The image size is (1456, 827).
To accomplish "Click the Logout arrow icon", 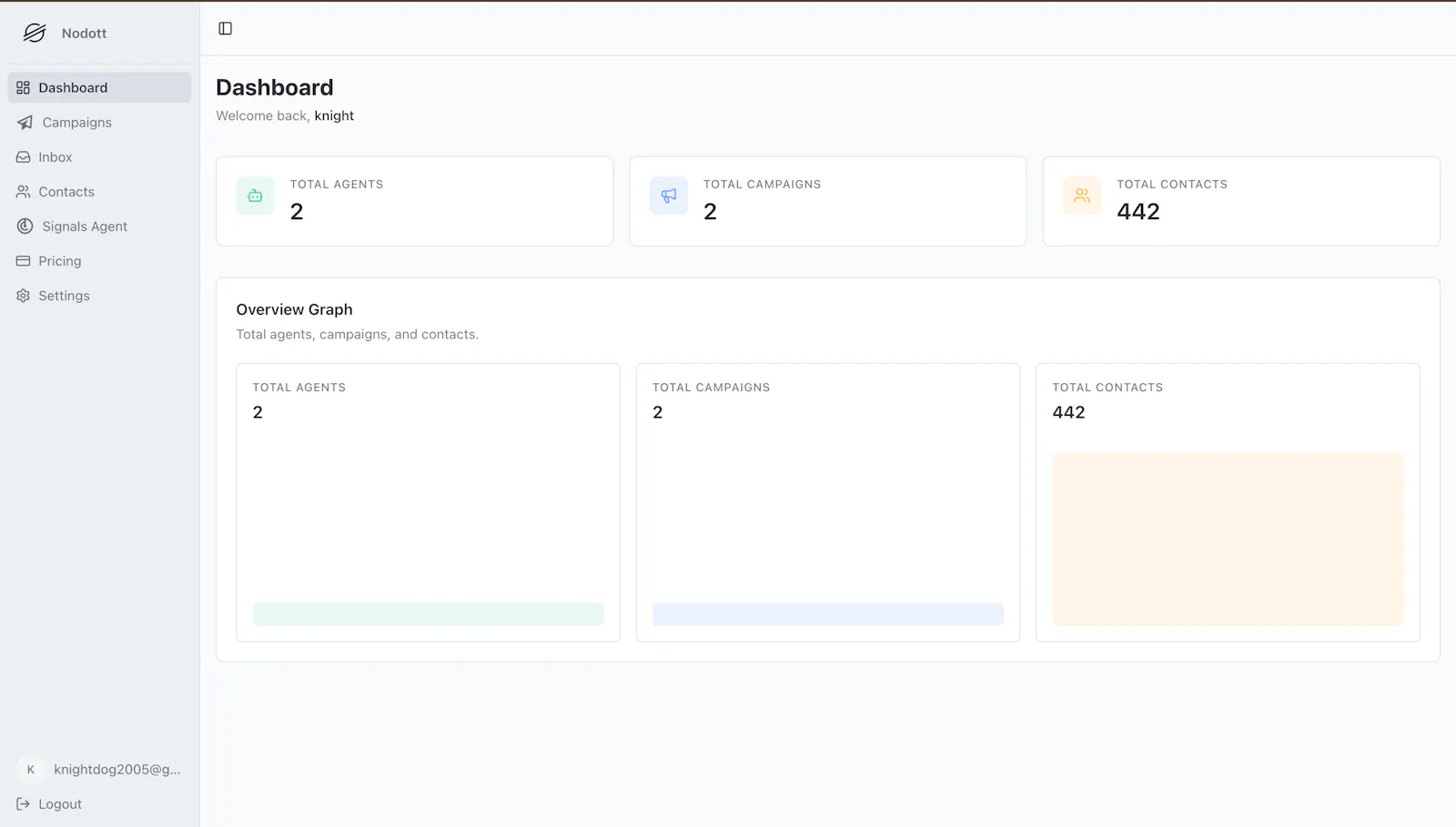I will pyautogui.click(x=24, y=803).
